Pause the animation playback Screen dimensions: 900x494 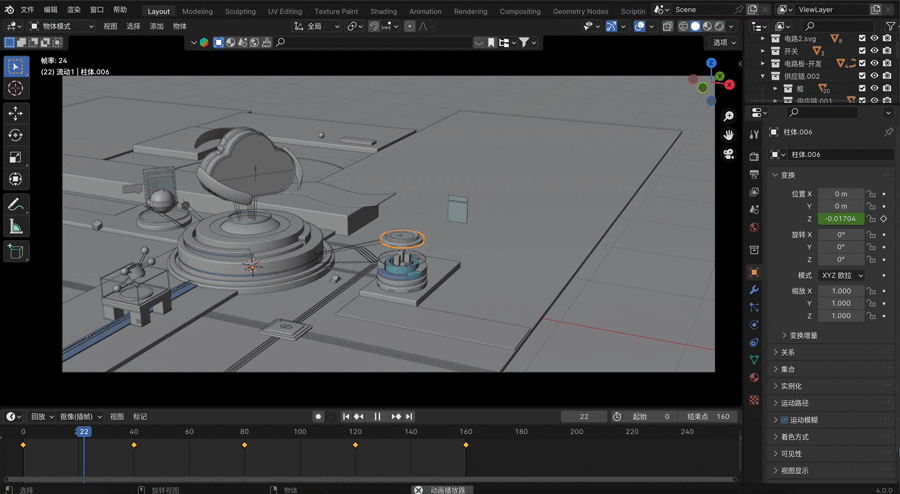[377, 417]
